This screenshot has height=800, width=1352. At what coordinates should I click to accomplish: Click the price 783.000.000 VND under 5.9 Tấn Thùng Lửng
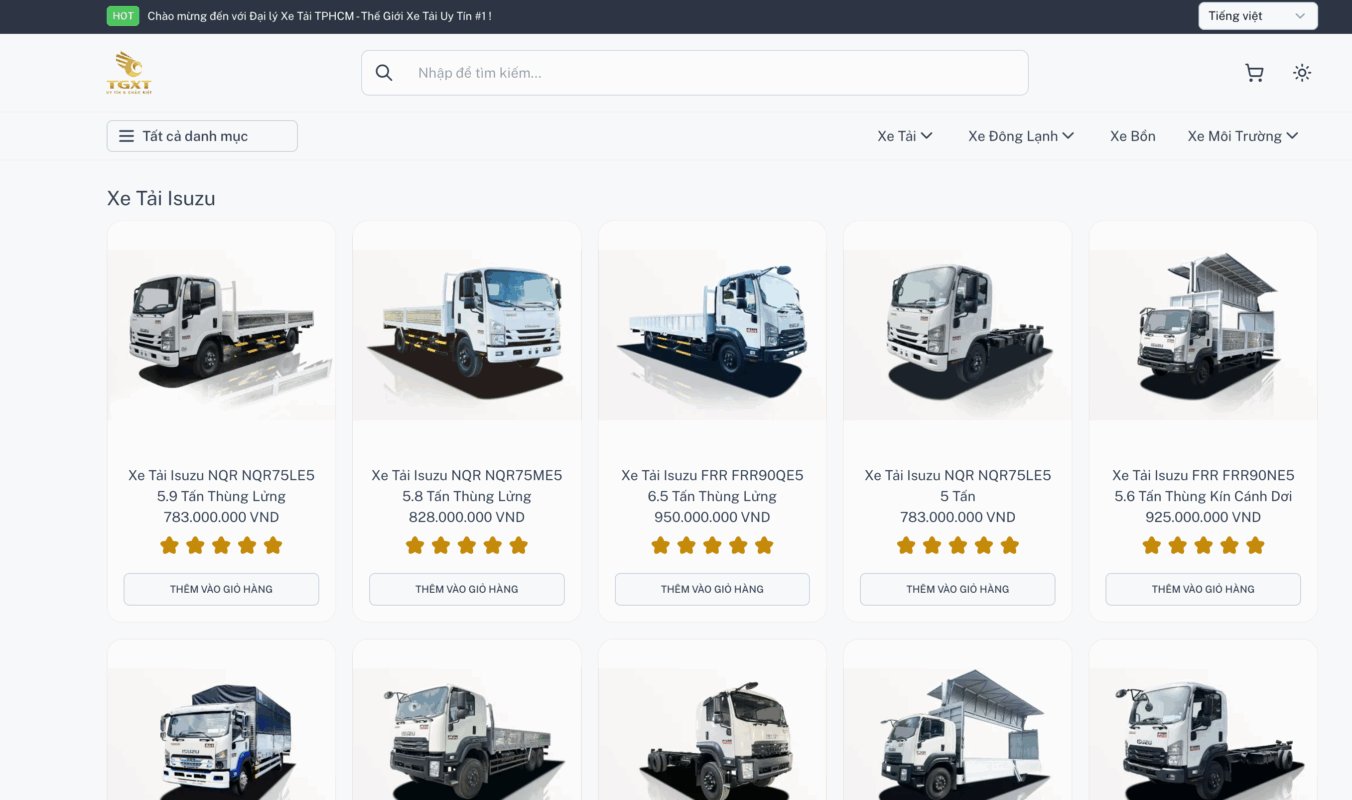point(221,517)
